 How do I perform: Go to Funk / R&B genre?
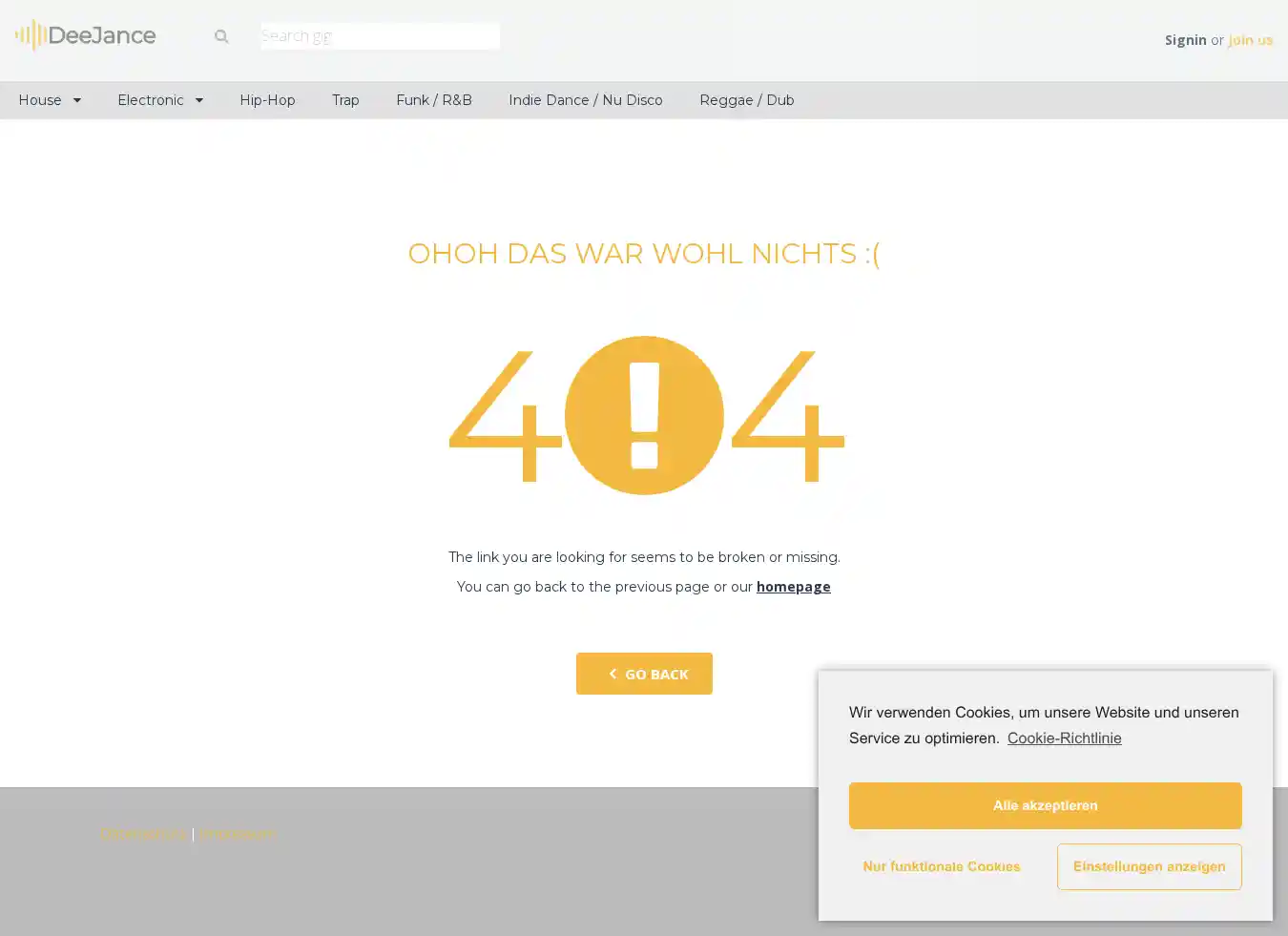[x=434, y=100]
